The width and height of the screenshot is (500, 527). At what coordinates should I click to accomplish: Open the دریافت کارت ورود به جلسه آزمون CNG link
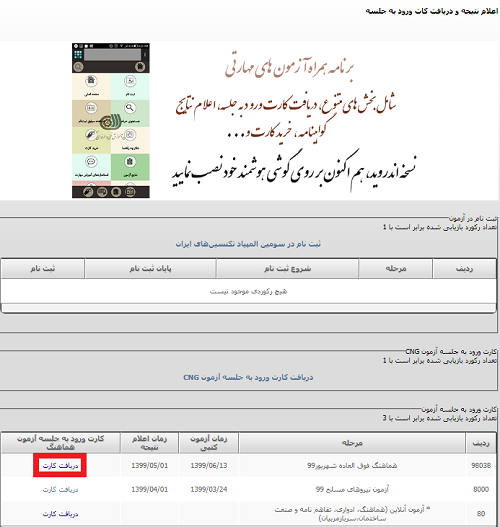click(x=248, y=377)
